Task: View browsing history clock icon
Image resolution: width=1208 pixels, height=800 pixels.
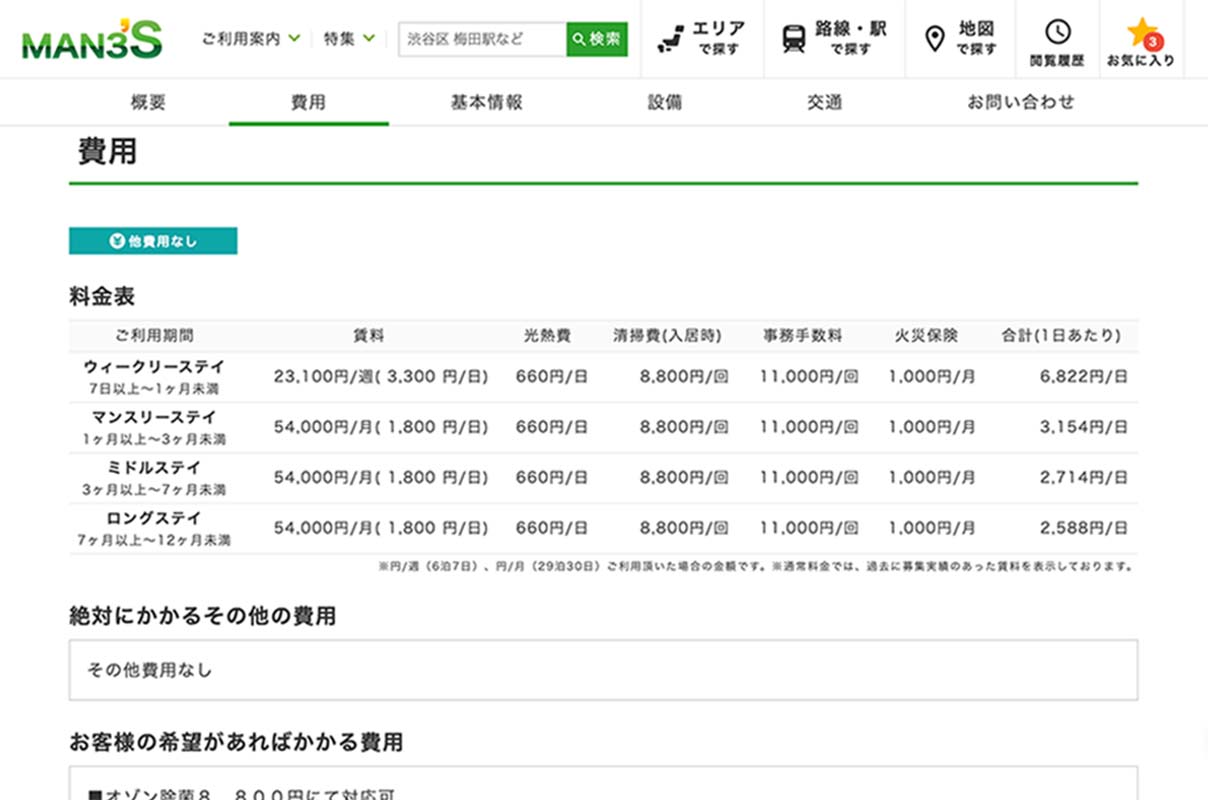Action: [x=1057, y=32]
